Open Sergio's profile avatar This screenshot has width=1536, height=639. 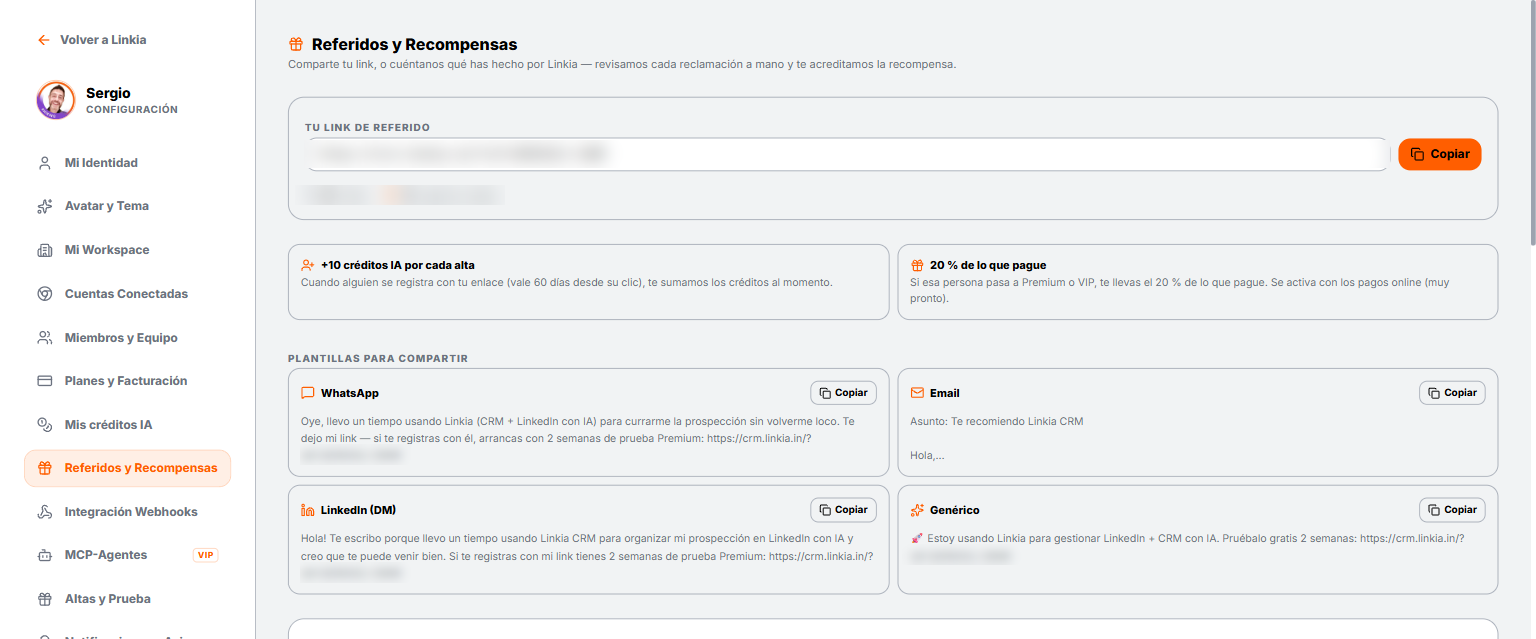tap(56, 100)
